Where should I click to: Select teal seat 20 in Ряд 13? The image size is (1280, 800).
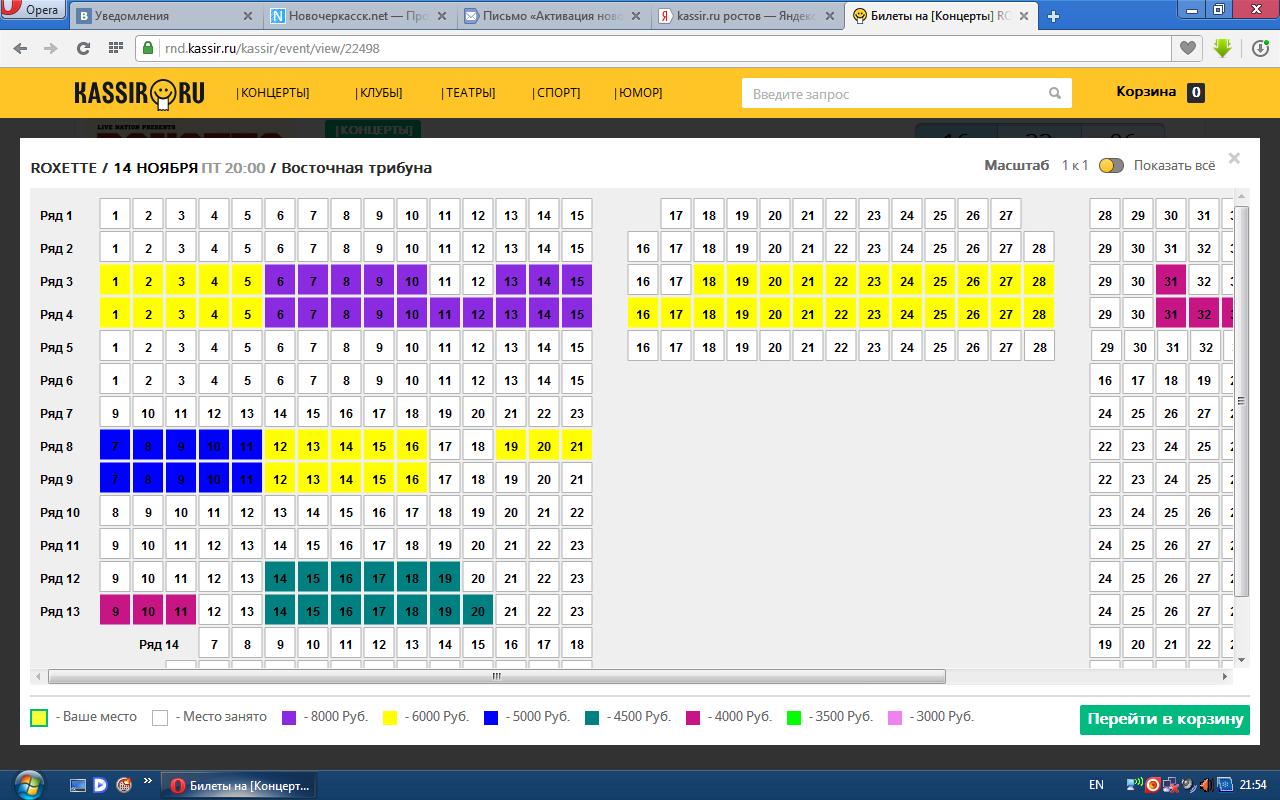(x=478, y=612)
